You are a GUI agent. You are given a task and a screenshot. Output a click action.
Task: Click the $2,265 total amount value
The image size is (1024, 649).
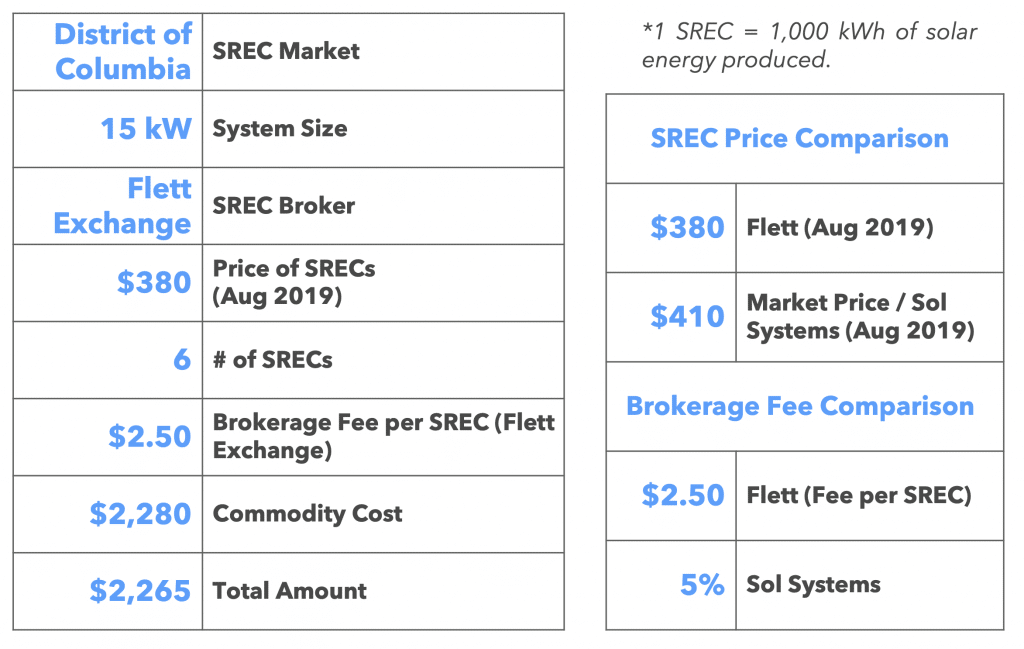point(140,590)
